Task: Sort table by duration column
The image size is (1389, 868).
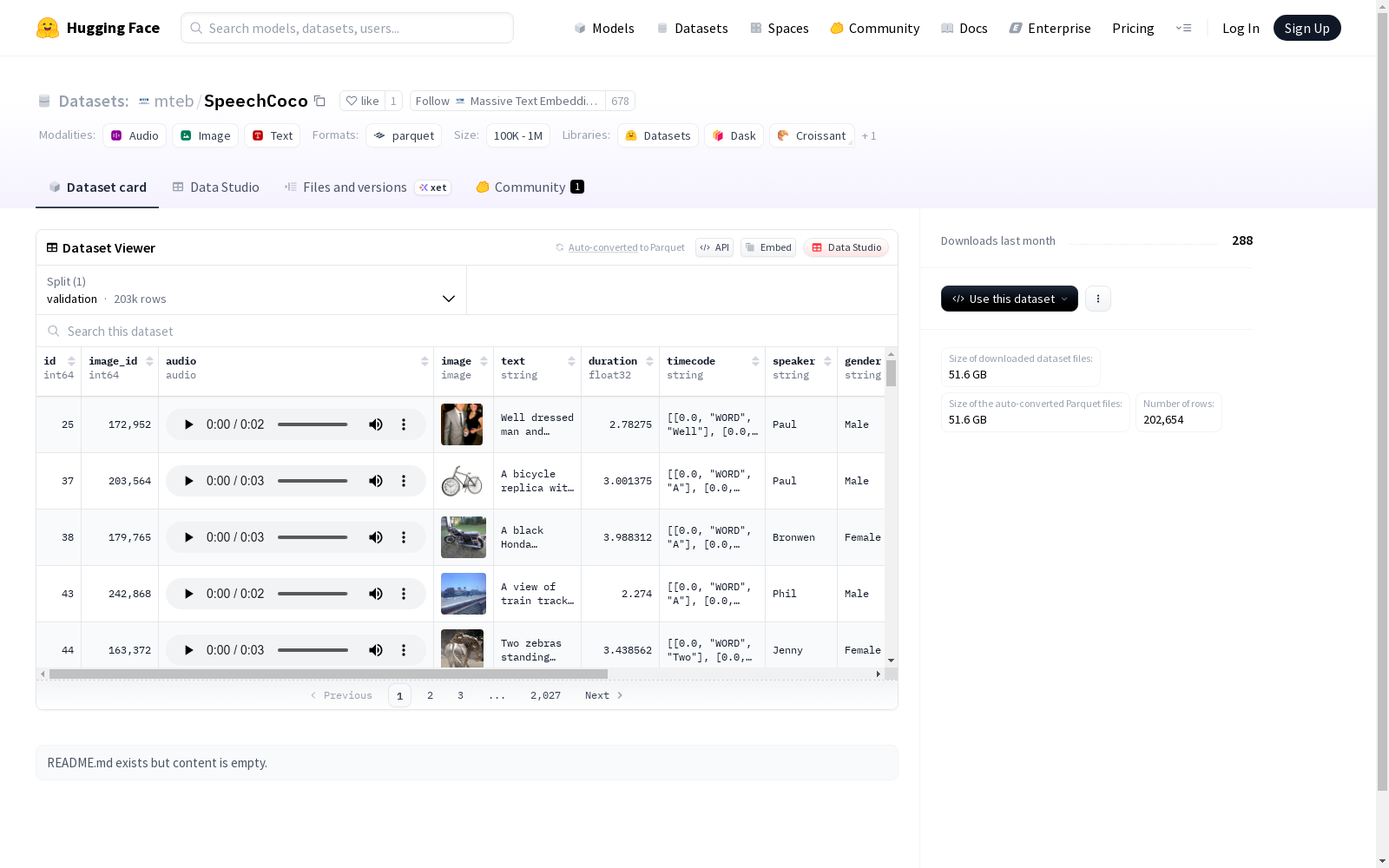Action: pyautogui.click(x=649, y=361)
